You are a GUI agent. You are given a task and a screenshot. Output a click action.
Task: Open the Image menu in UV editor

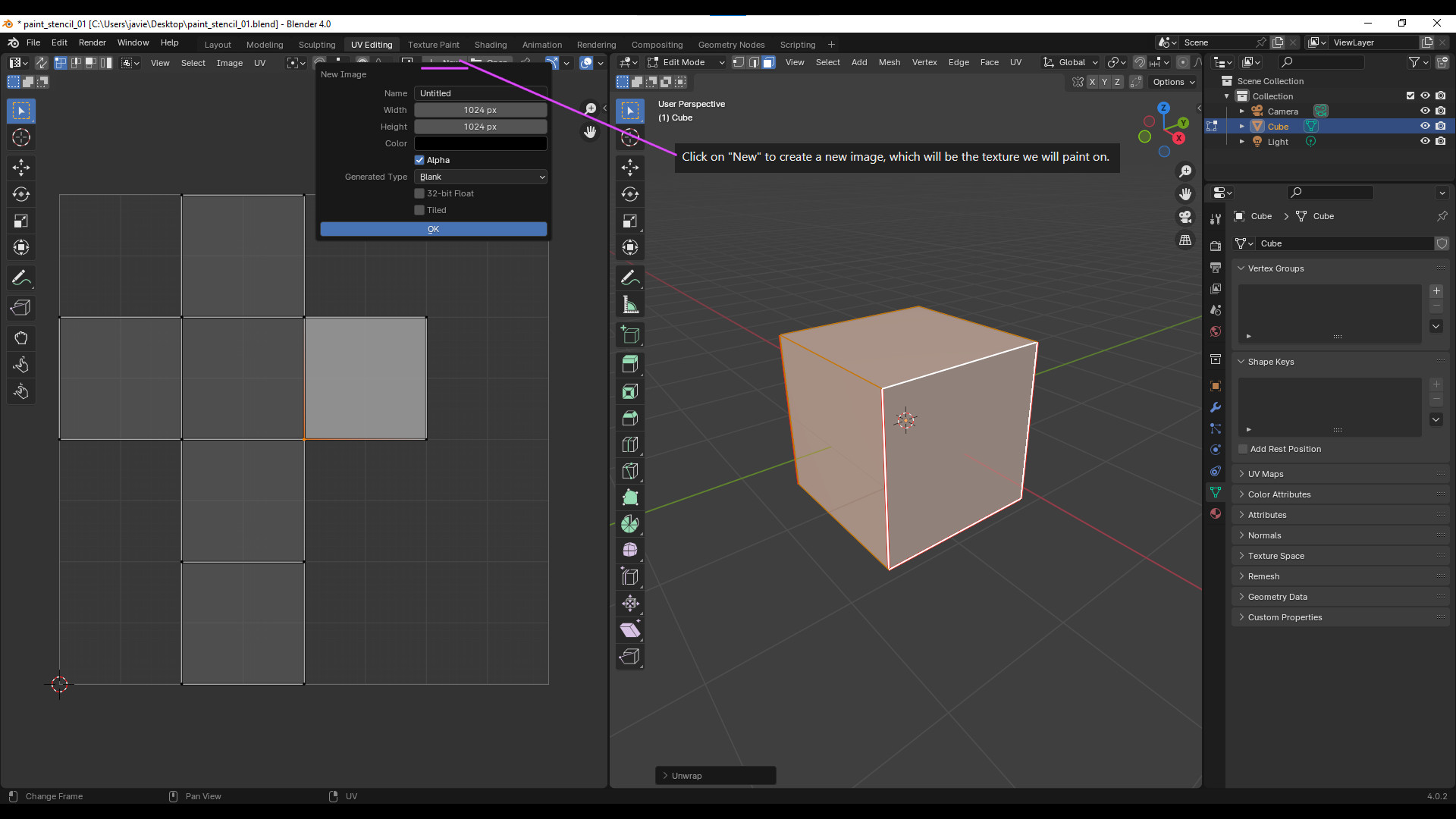click(x=230, y=63)
